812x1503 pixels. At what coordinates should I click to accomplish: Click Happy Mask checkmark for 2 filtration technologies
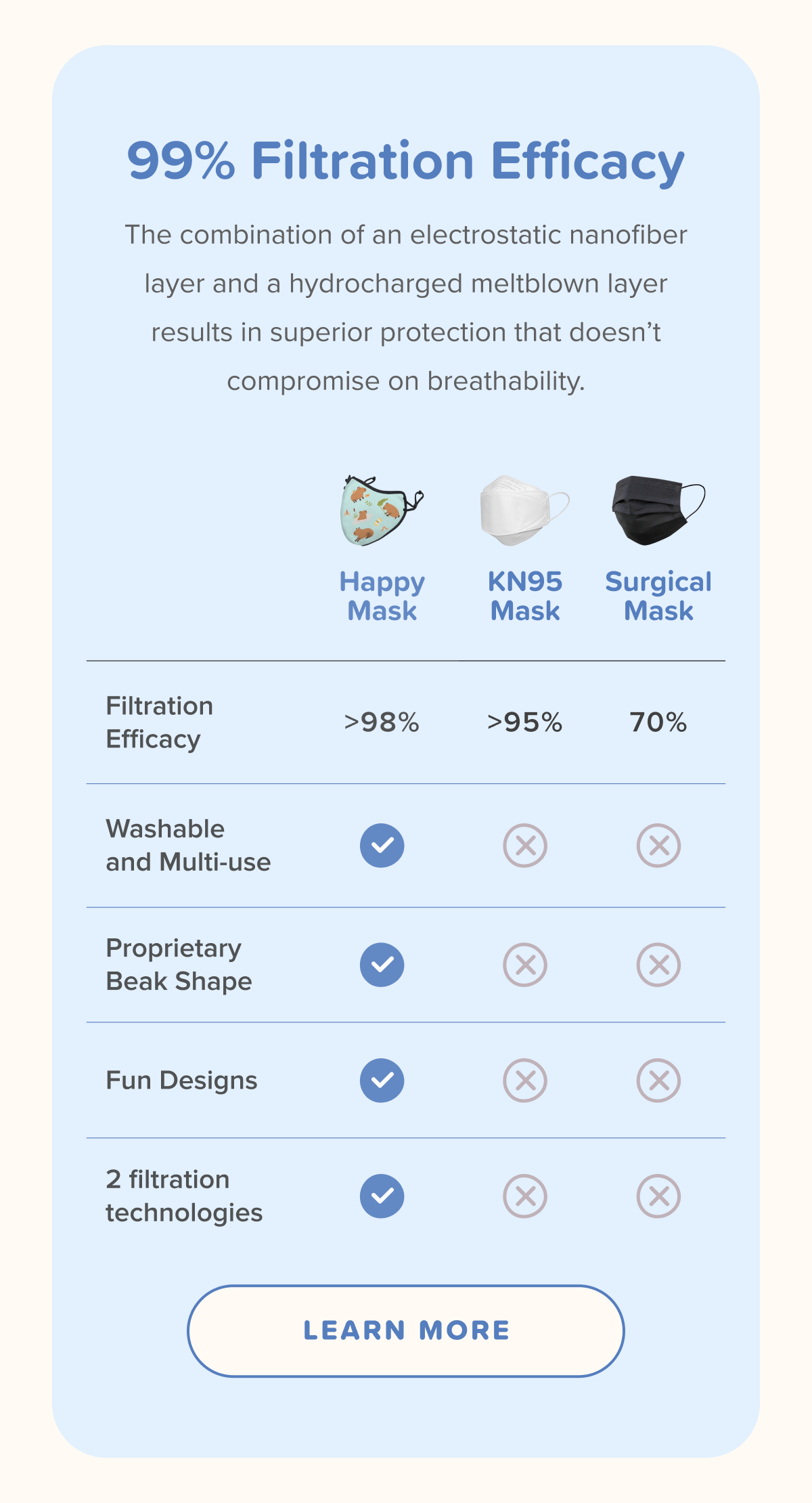click(x=382, y=1196)
